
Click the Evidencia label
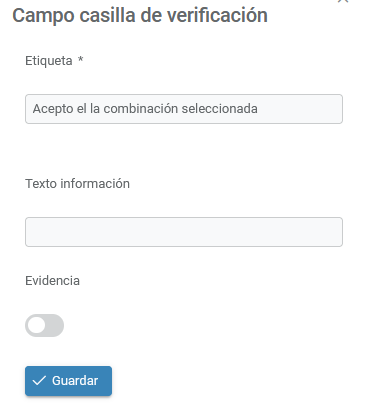tap(52, 281)
